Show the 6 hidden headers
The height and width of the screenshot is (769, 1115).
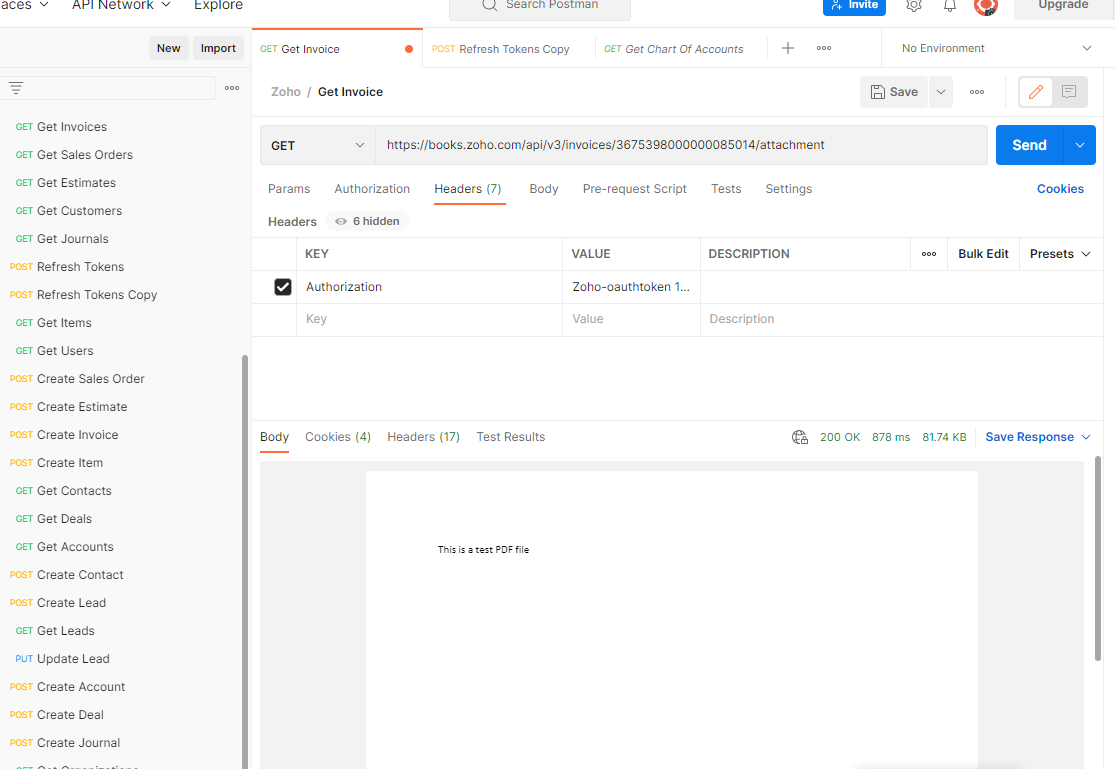click(x=368, y=221)
